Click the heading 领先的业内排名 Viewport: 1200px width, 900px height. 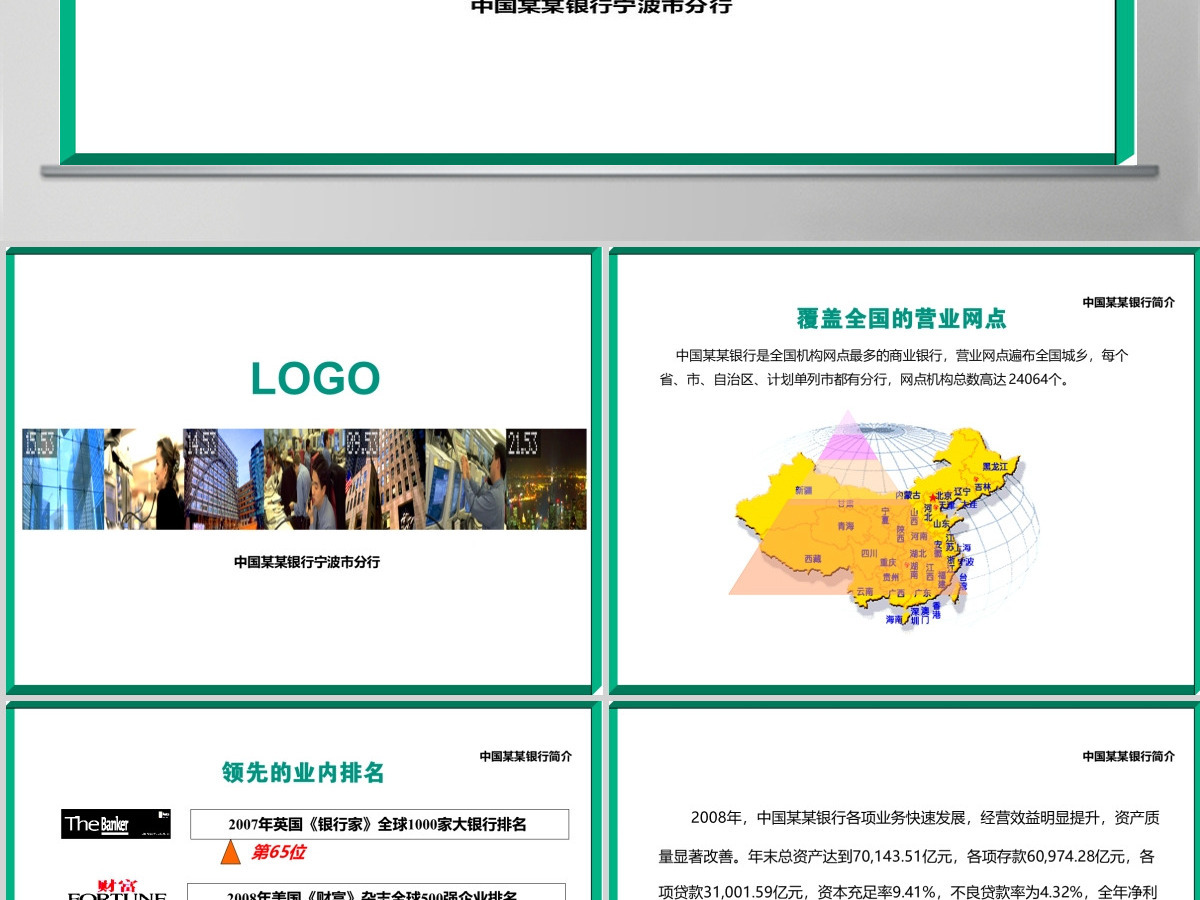tap(303, 772)
